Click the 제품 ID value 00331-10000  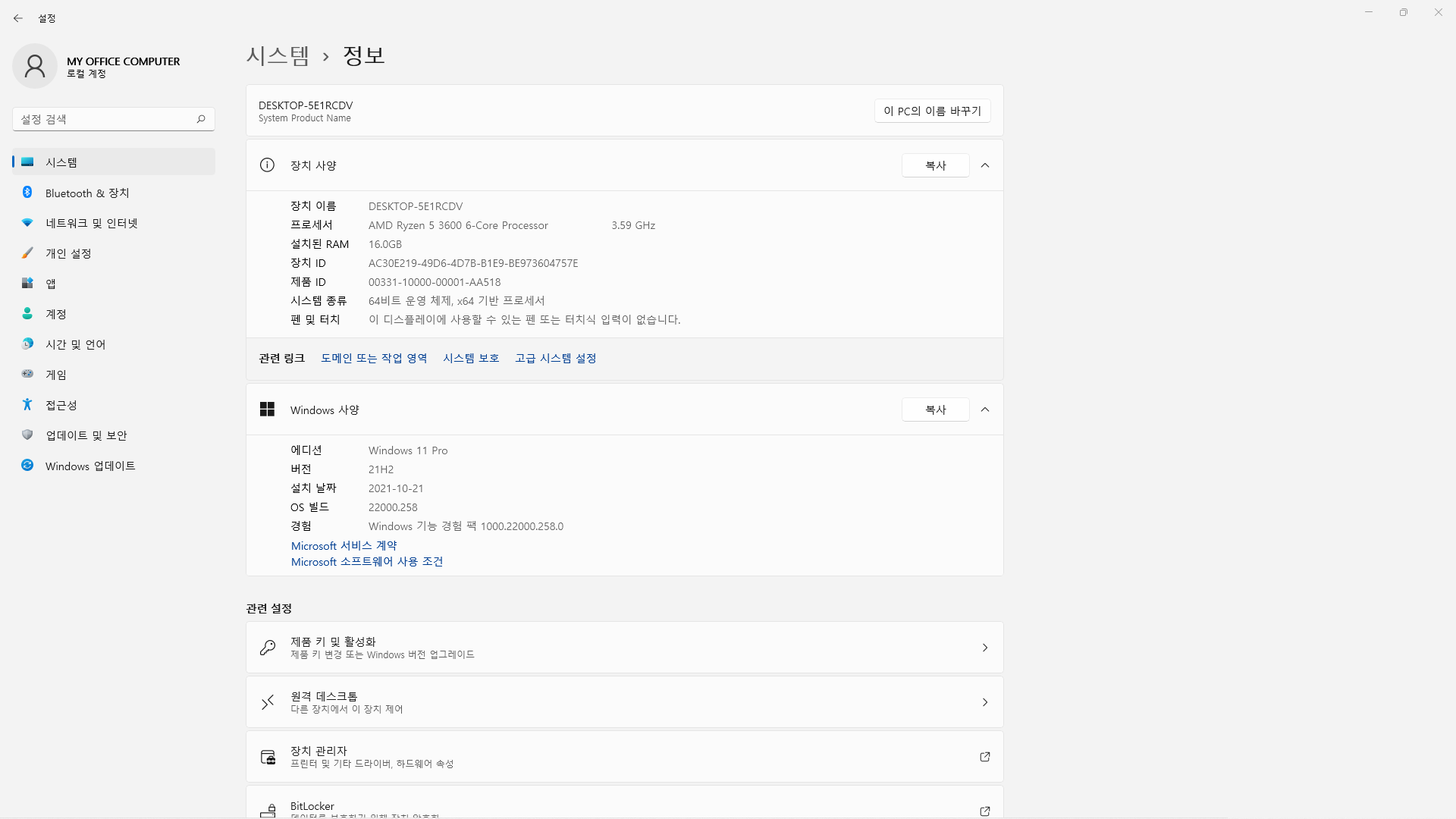pos(435,282)
